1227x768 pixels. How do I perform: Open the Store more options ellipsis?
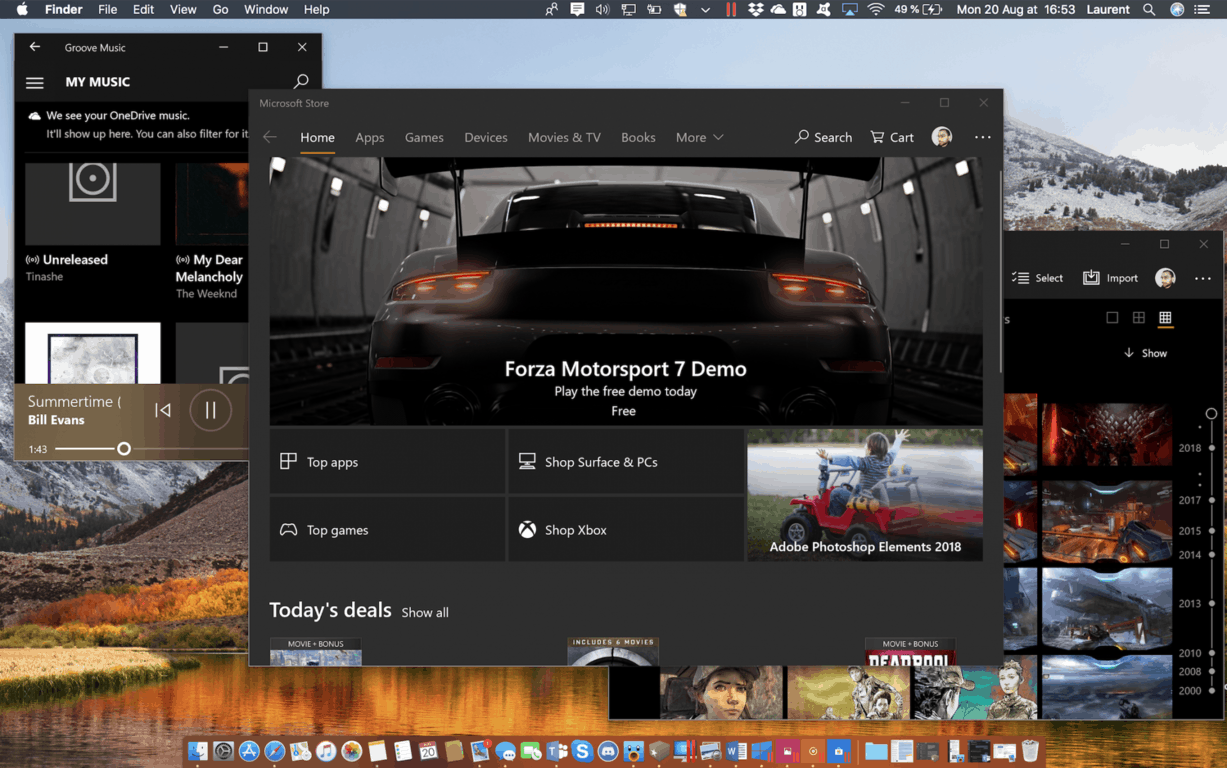(x=983, y=137)
